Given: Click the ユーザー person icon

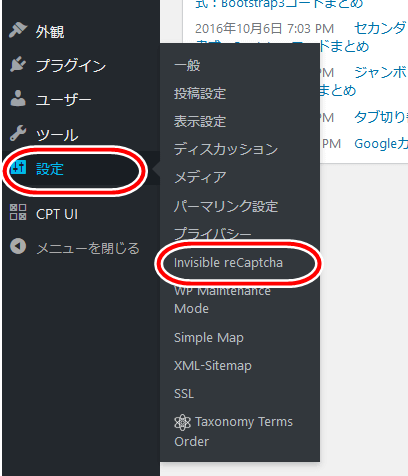Looking at the screenshot, I should point(18,98).
